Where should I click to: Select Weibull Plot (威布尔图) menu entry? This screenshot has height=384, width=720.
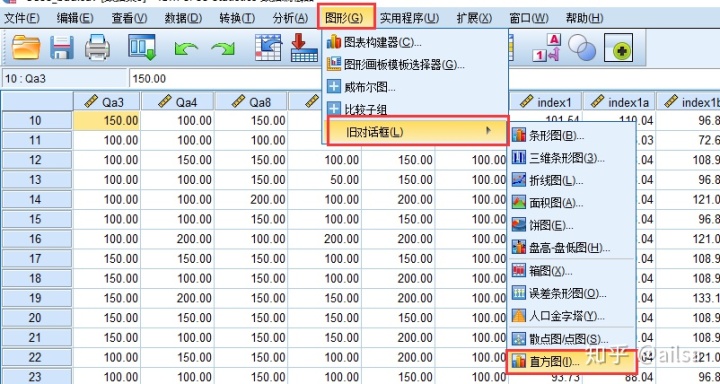click(x=415, y=86)
